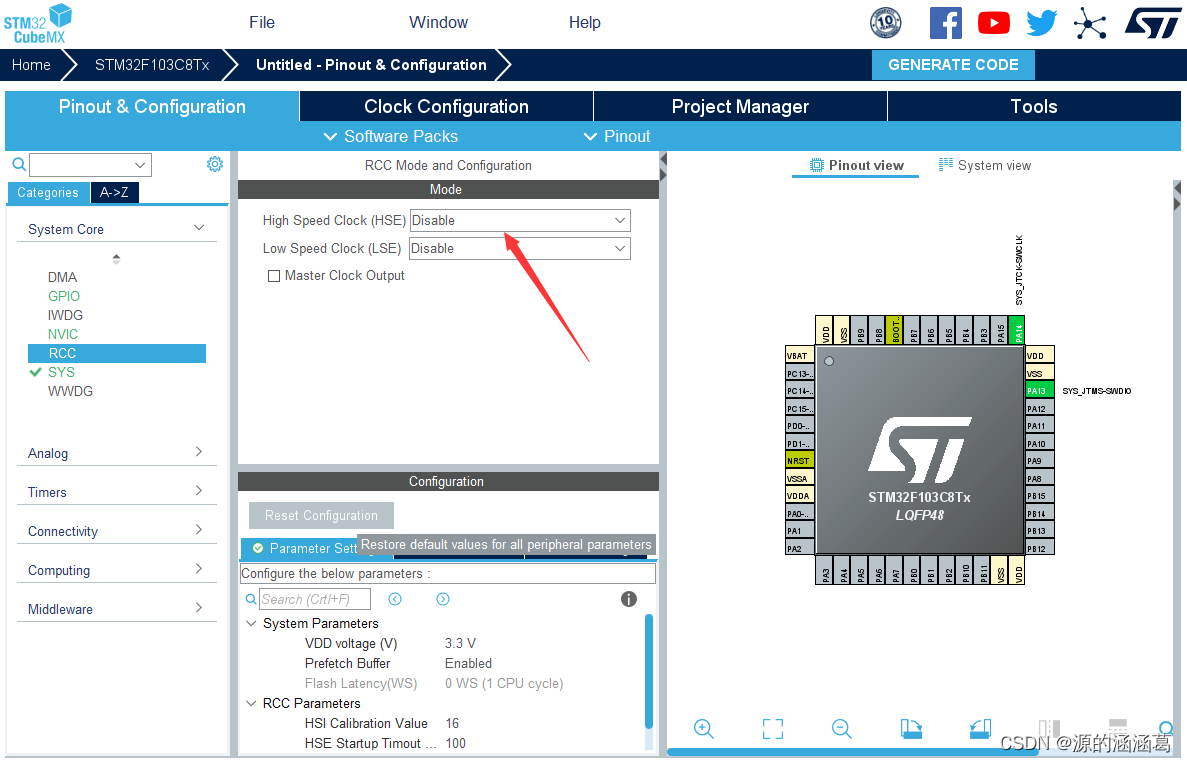The height and width of the screenshot is (762, 1187).
Task: Expand the Connectivity category
Action: pos(199,530)
